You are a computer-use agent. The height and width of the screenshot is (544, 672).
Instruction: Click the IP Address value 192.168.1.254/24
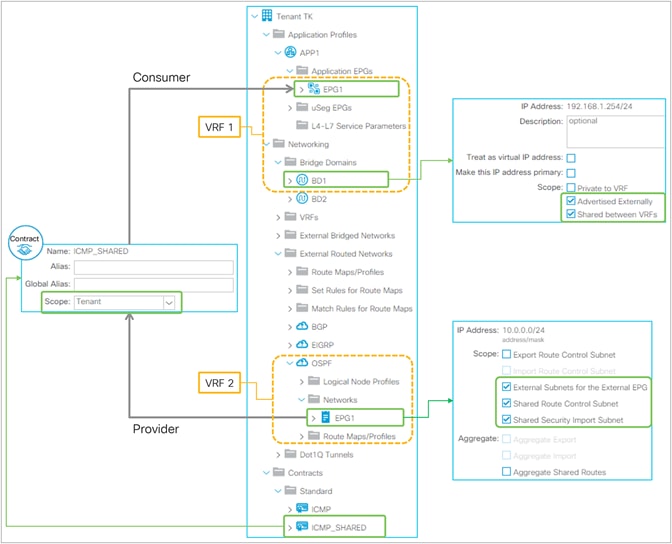tap(599, 106)
